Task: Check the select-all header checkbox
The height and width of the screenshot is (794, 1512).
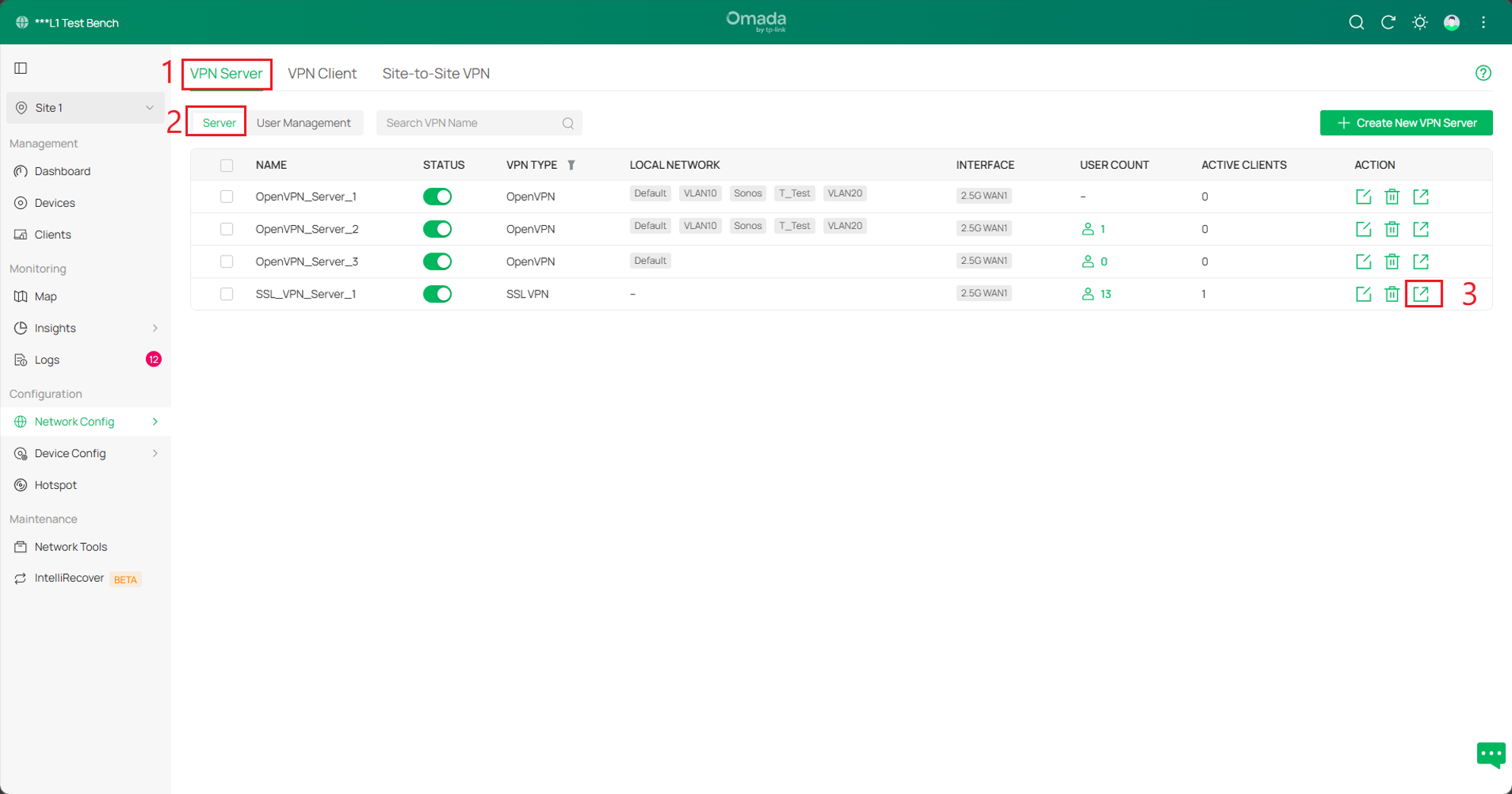Action: click(227, 165)
